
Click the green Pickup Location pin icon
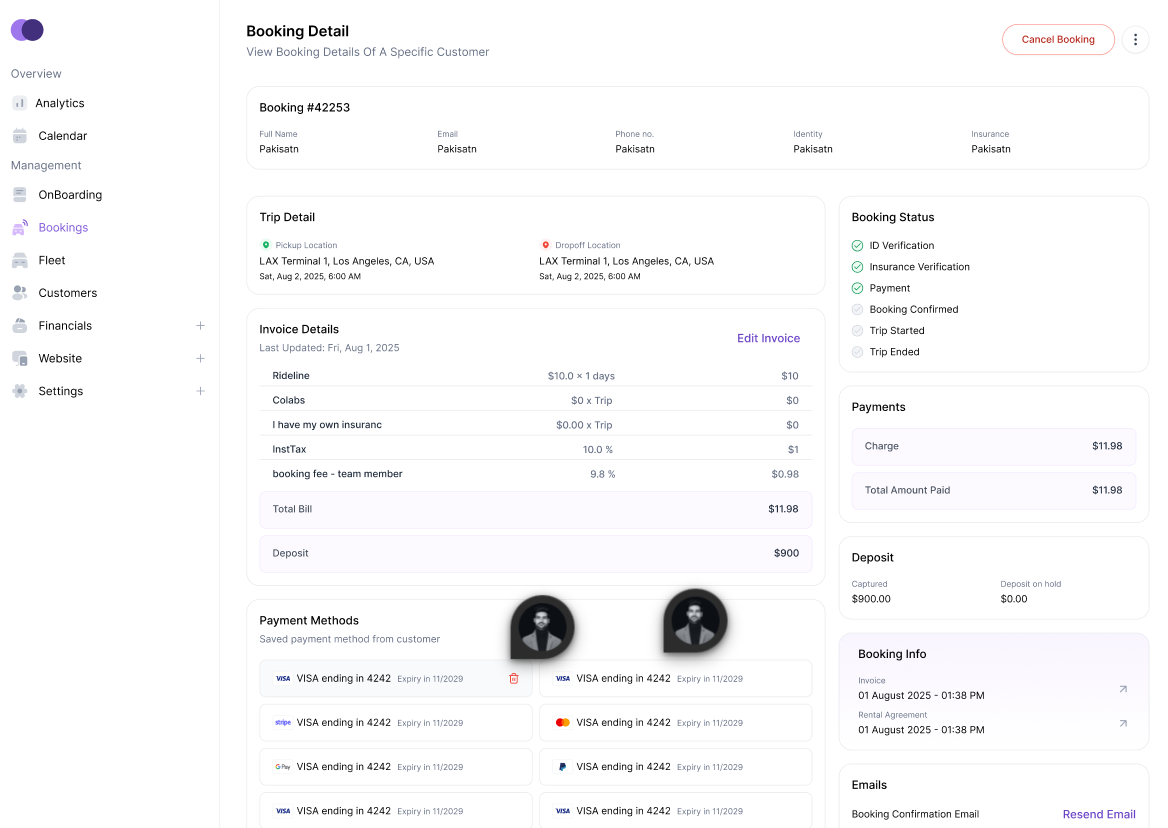pos(265,245)
